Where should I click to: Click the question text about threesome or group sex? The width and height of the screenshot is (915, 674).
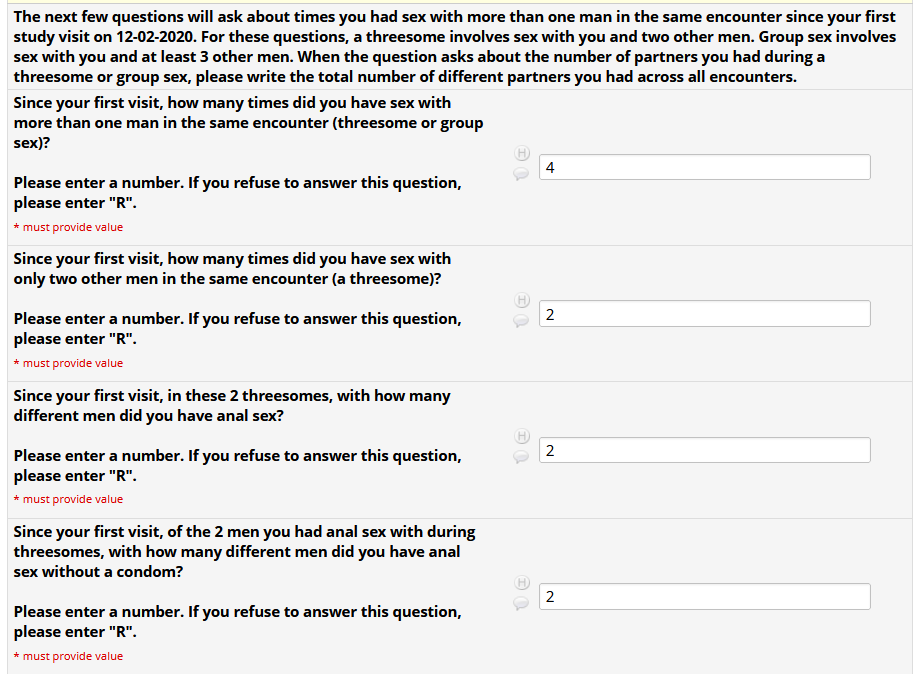click(x=247, y=122)
